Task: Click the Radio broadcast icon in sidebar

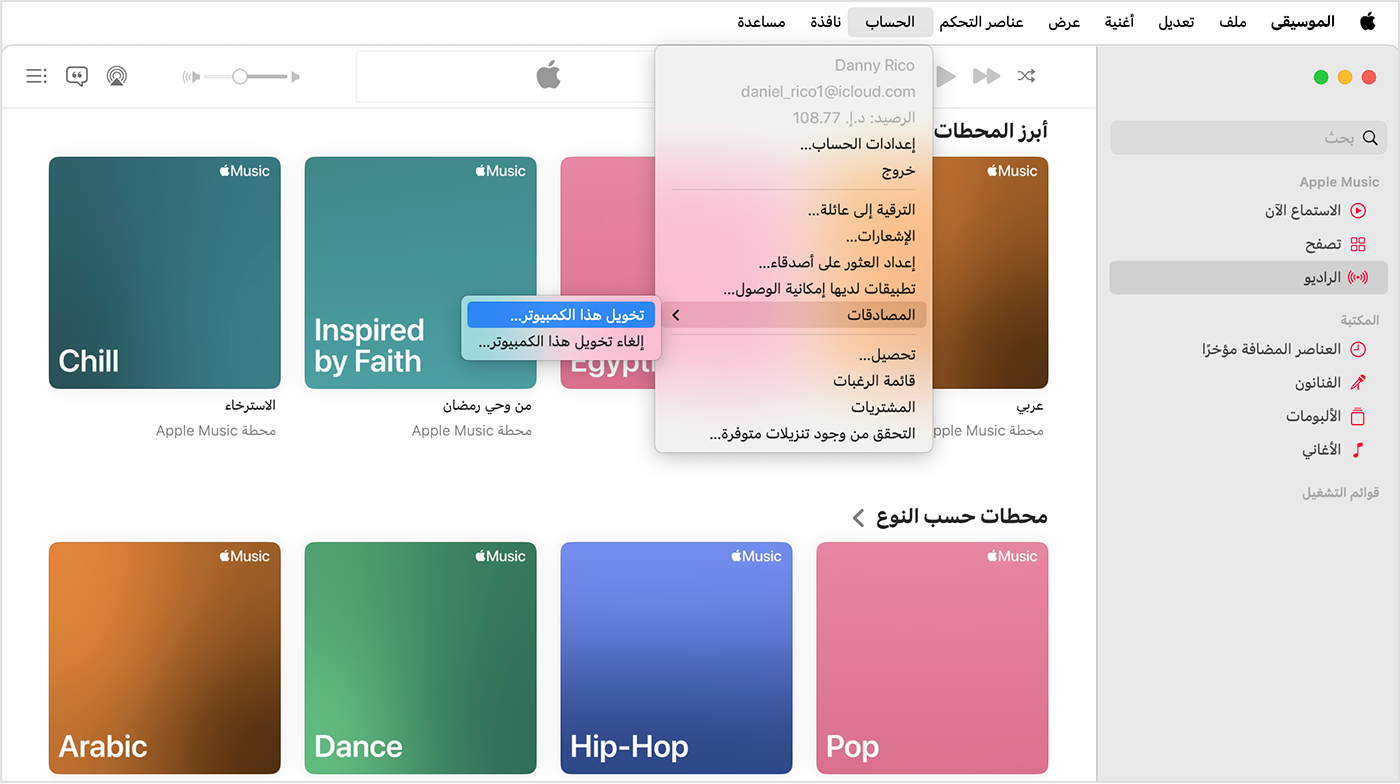Action: tap(1358, 278)
